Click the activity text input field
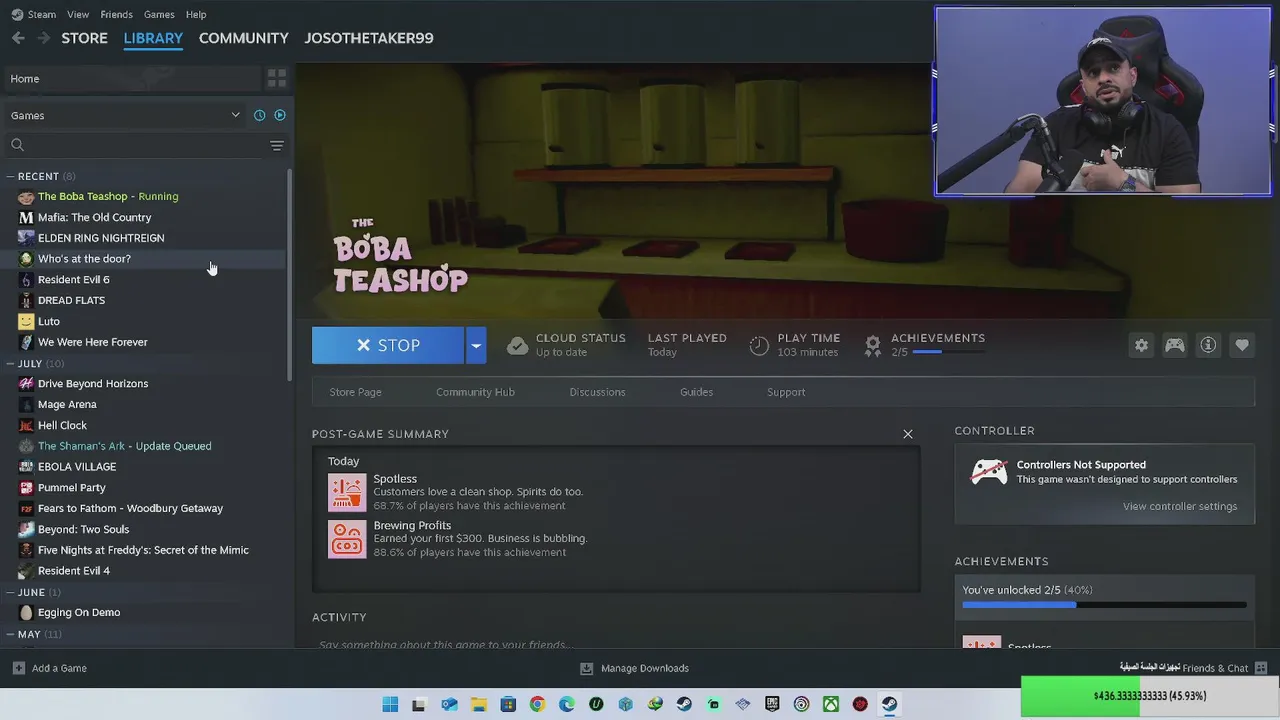 coord(615,644)
